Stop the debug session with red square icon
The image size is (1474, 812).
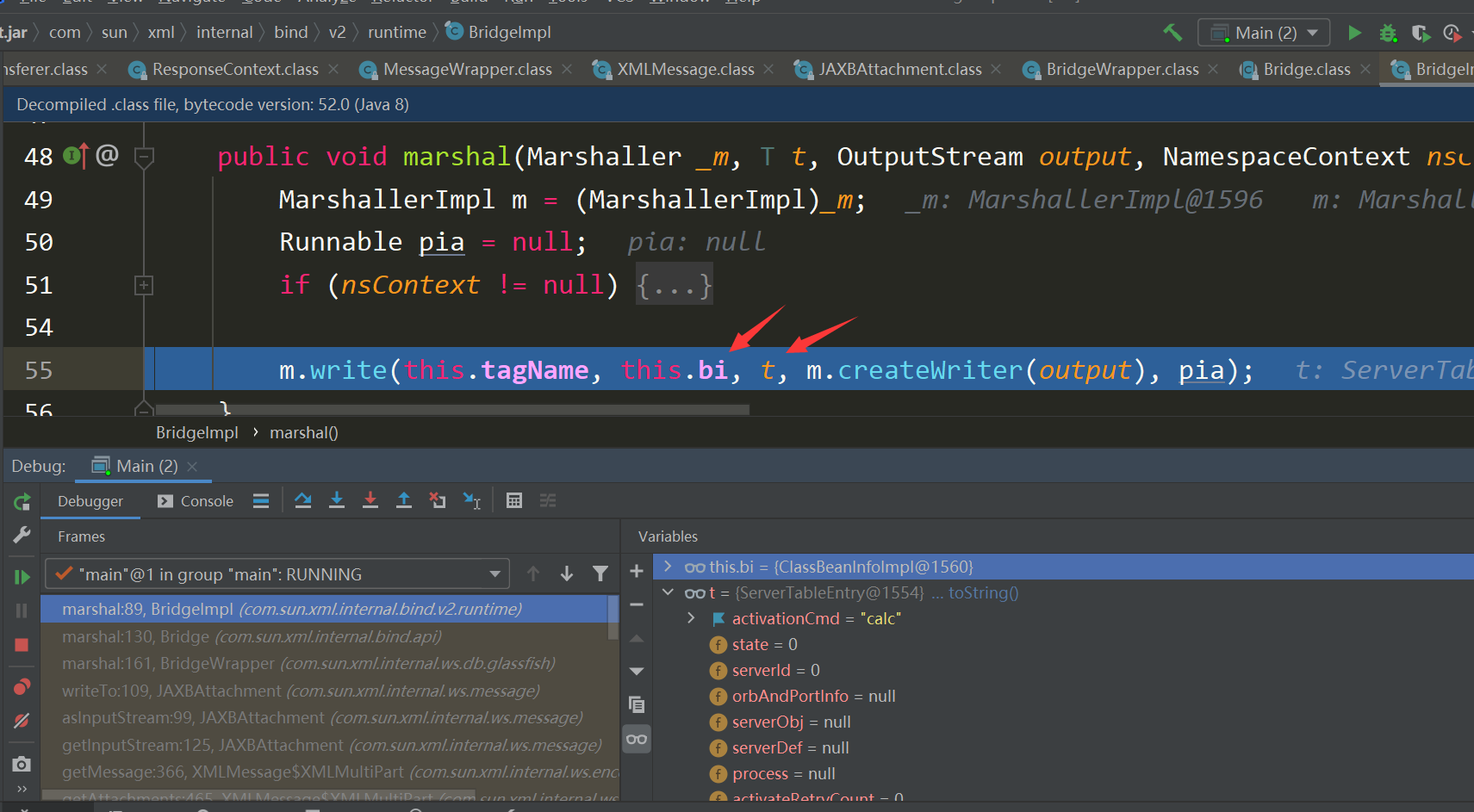coord(22,644)
